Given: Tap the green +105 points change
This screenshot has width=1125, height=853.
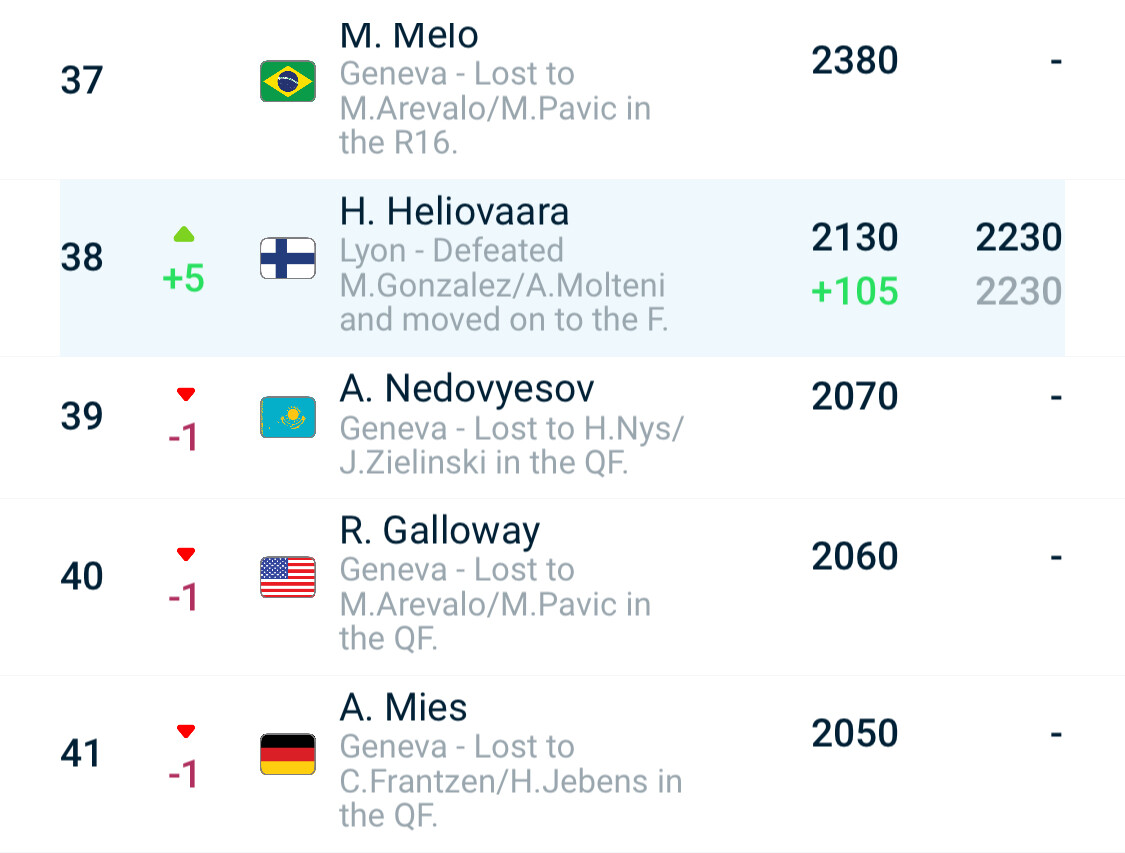Looking at the screenshot, I should pyautogui.click(x=855, y=291).
